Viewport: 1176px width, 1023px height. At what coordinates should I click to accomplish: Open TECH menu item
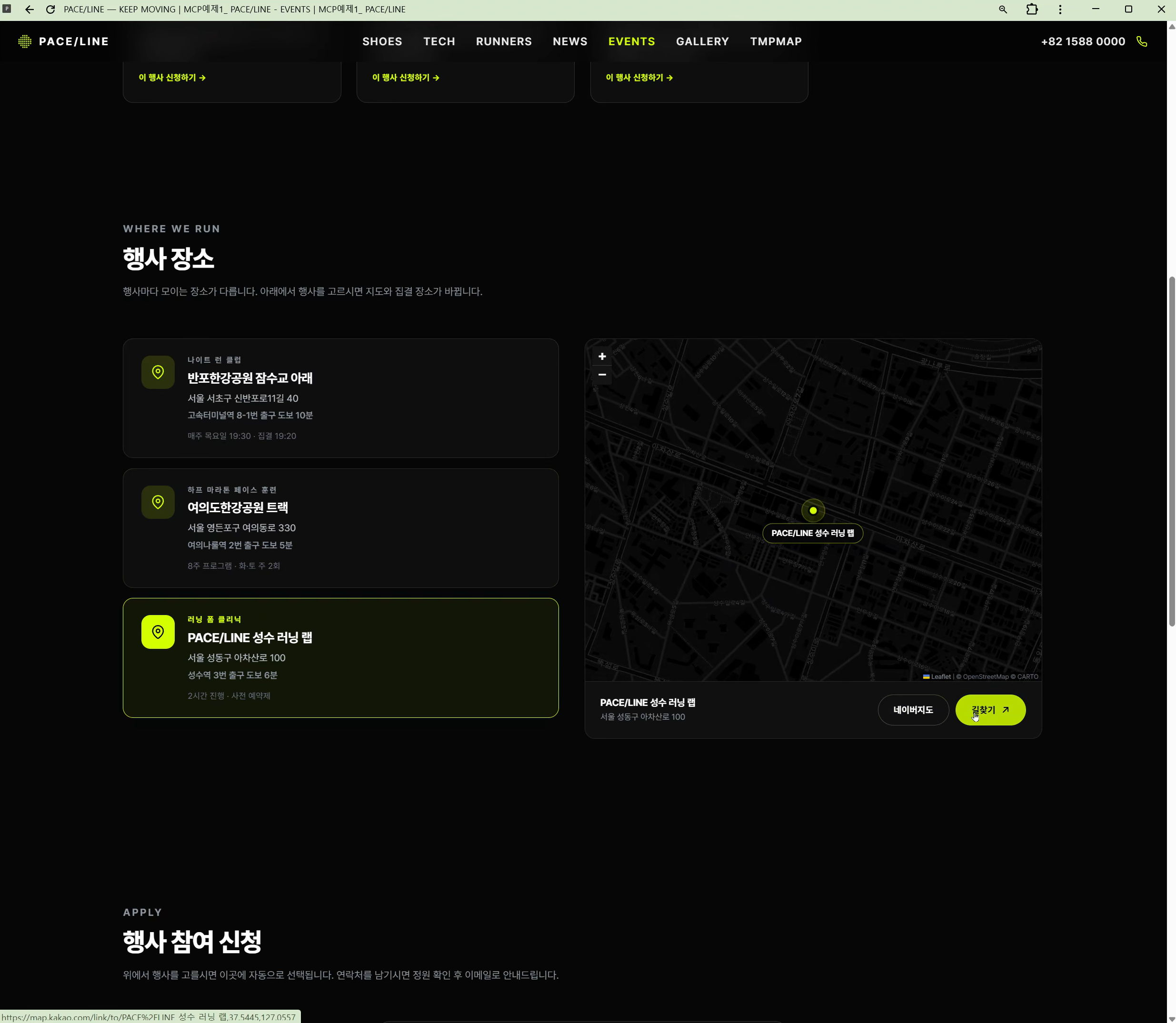tap(439, 41)
